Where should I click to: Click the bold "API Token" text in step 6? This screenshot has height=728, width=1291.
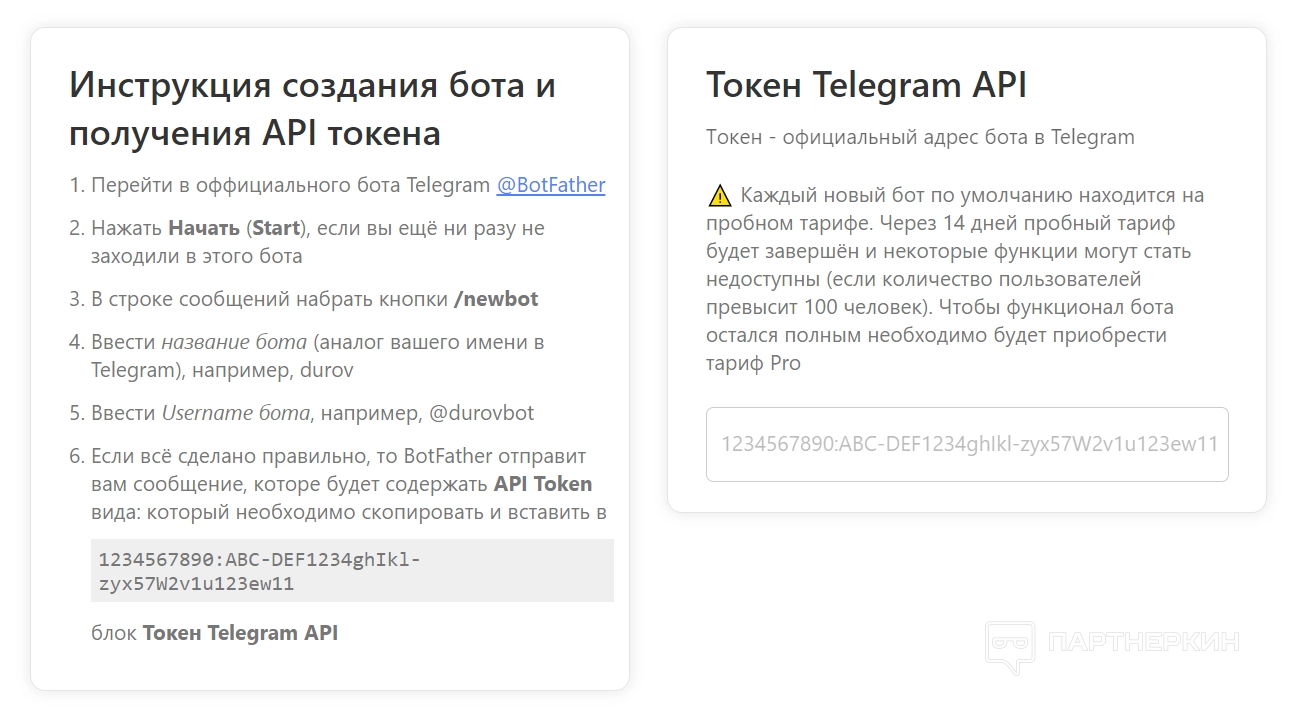543,484
